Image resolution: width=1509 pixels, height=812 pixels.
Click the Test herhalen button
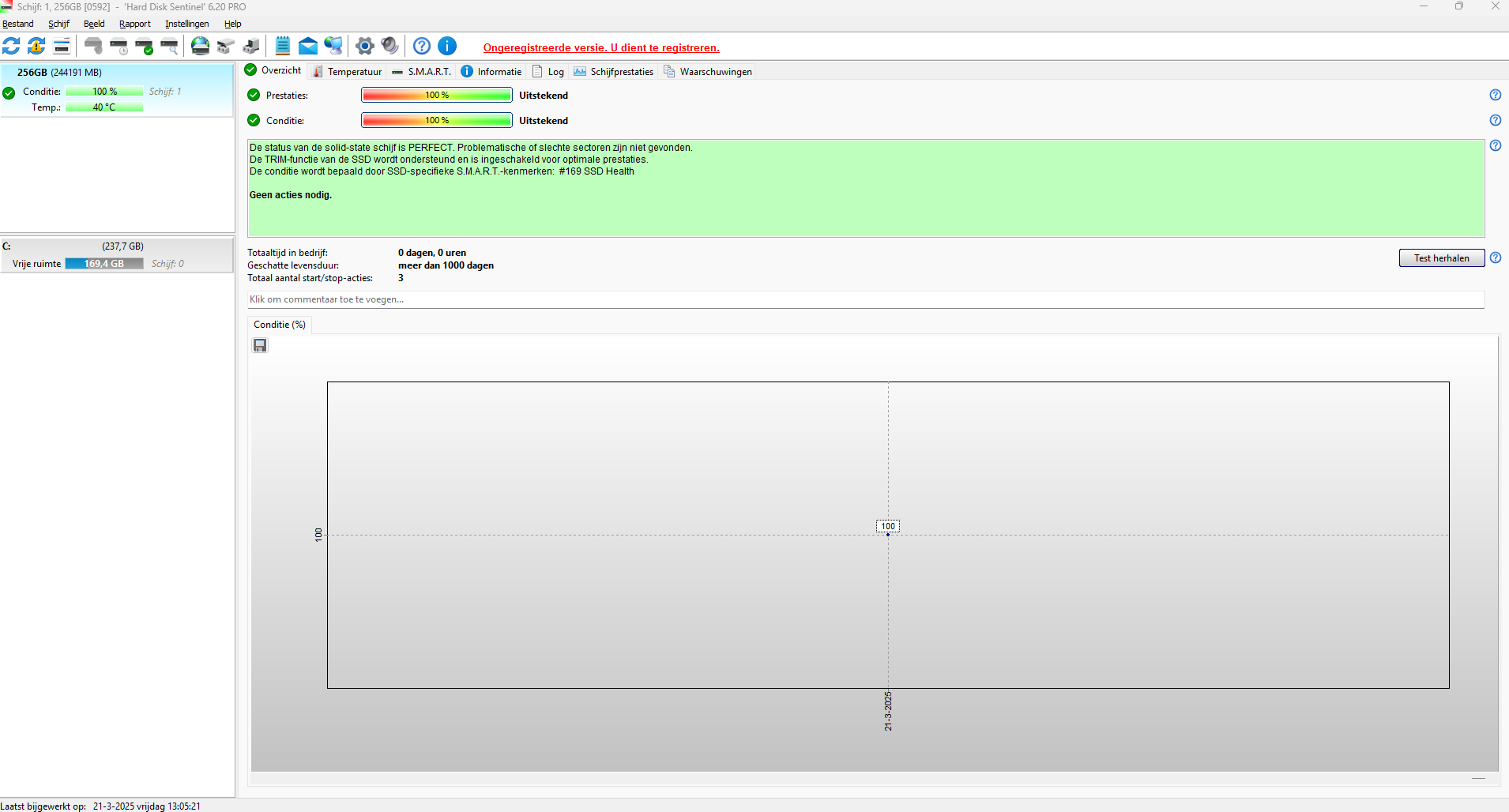click(1442, 258)
